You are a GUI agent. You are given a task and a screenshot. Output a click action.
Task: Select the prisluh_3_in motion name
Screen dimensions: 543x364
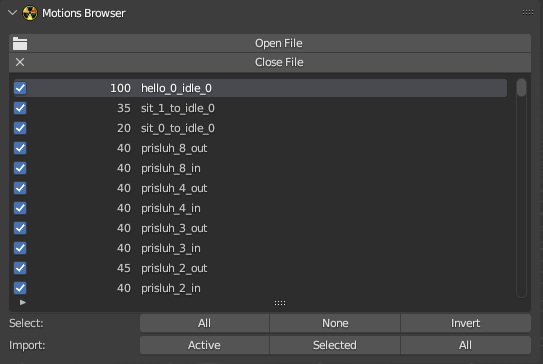pyautogui.click(x=171, y=248)
